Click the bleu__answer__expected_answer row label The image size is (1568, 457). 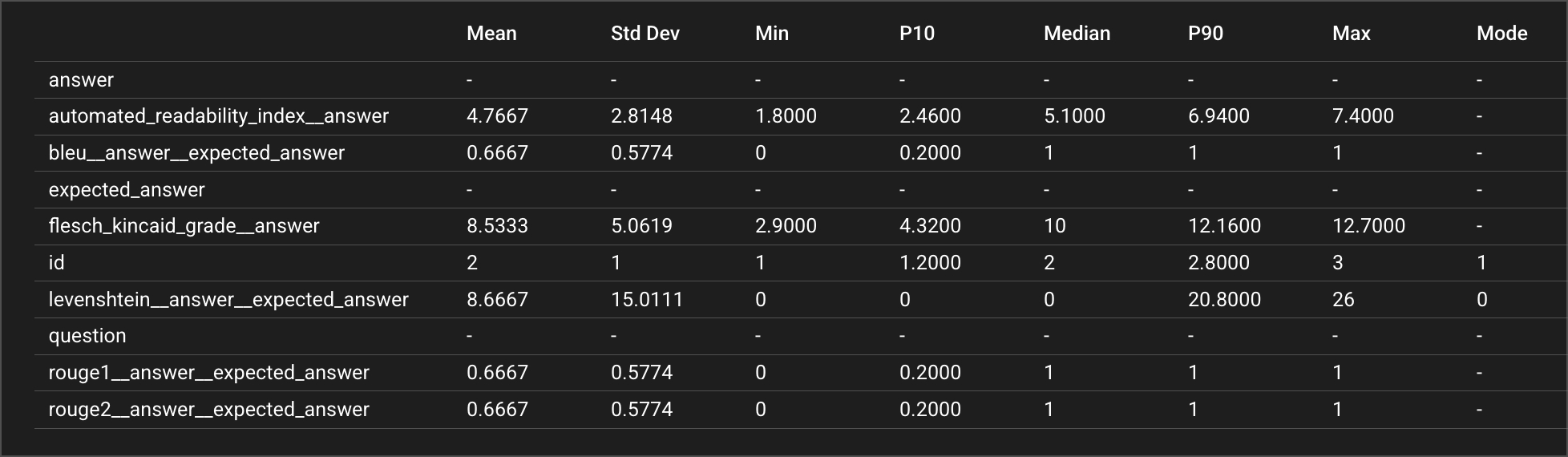point(196,153)
